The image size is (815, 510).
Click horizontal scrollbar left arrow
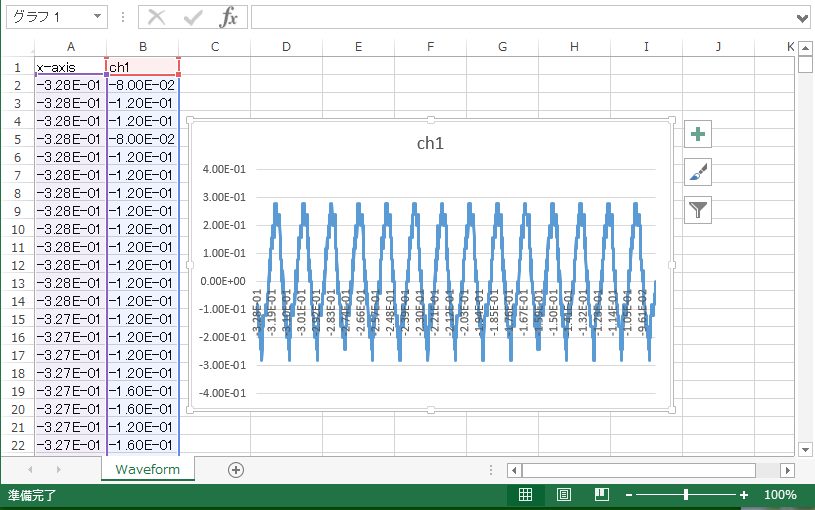point(514,470)
